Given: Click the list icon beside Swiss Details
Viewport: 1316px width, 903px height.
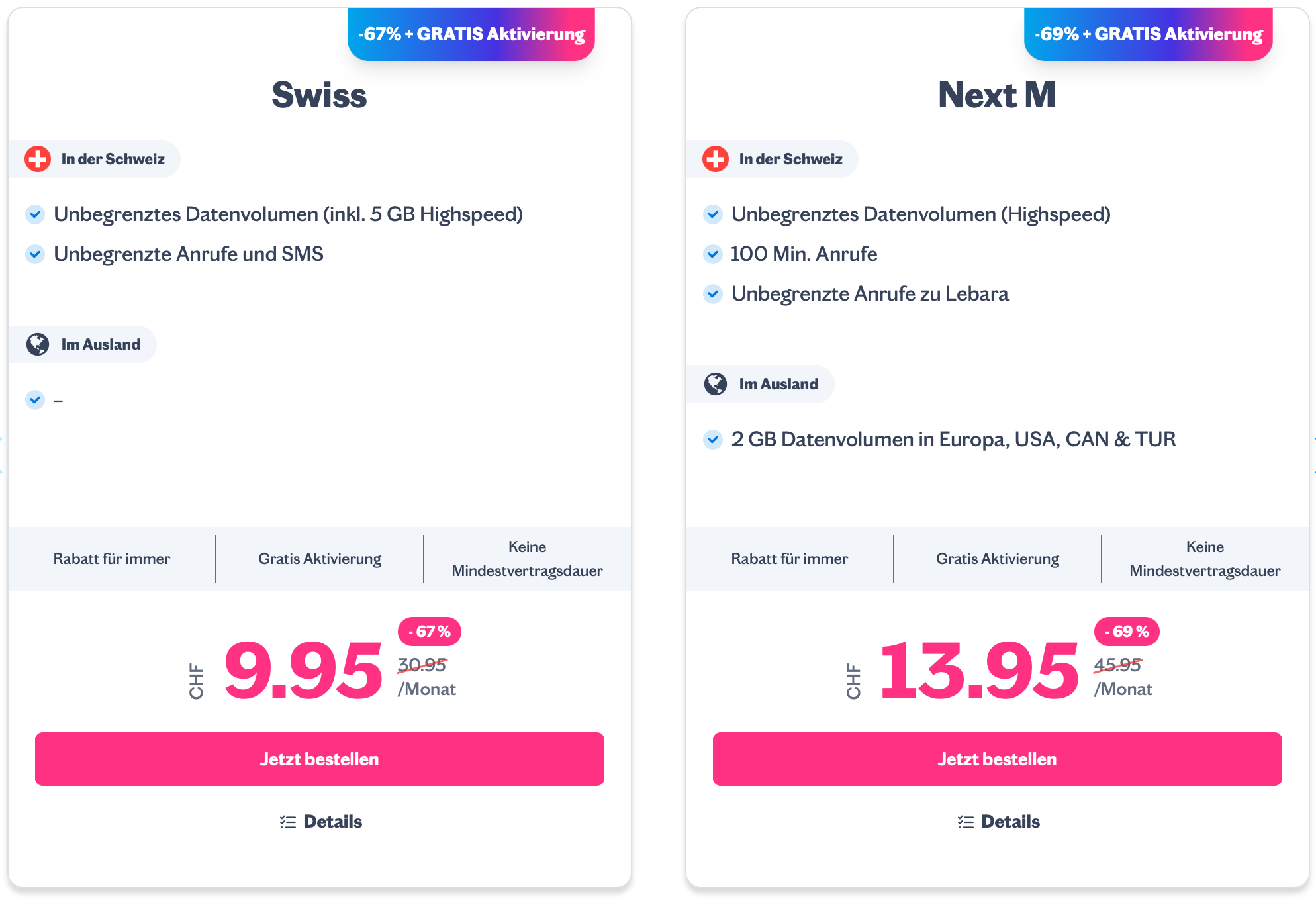Looking at the screenshot, I should pyautogui.click(x=288, y=822).
